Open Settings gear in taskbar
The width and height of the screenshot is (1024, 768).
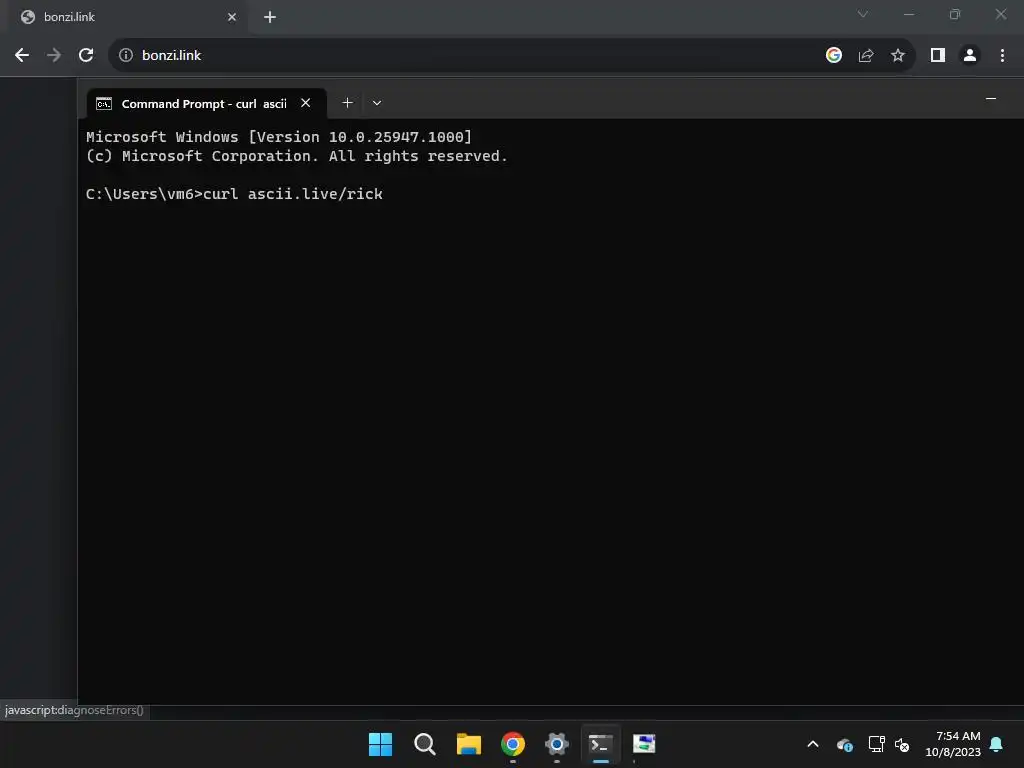(x=556, y=744)
